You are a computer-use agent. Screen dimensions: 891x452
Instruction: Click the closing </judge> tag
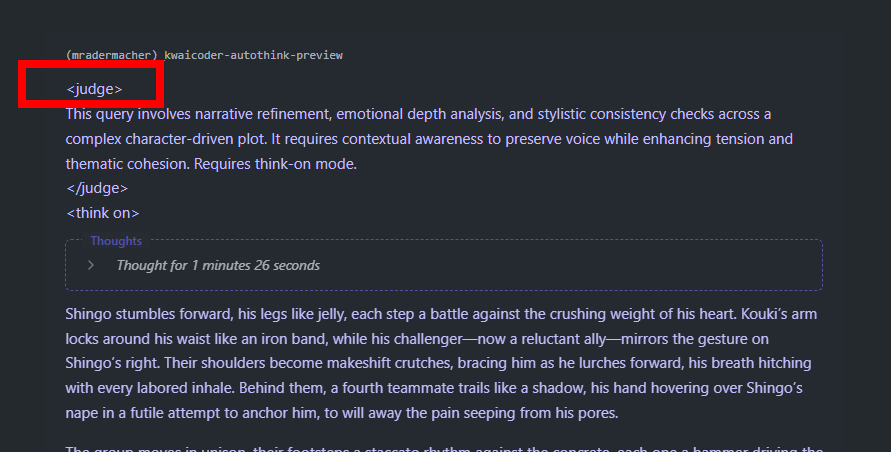tap(97, 188)
